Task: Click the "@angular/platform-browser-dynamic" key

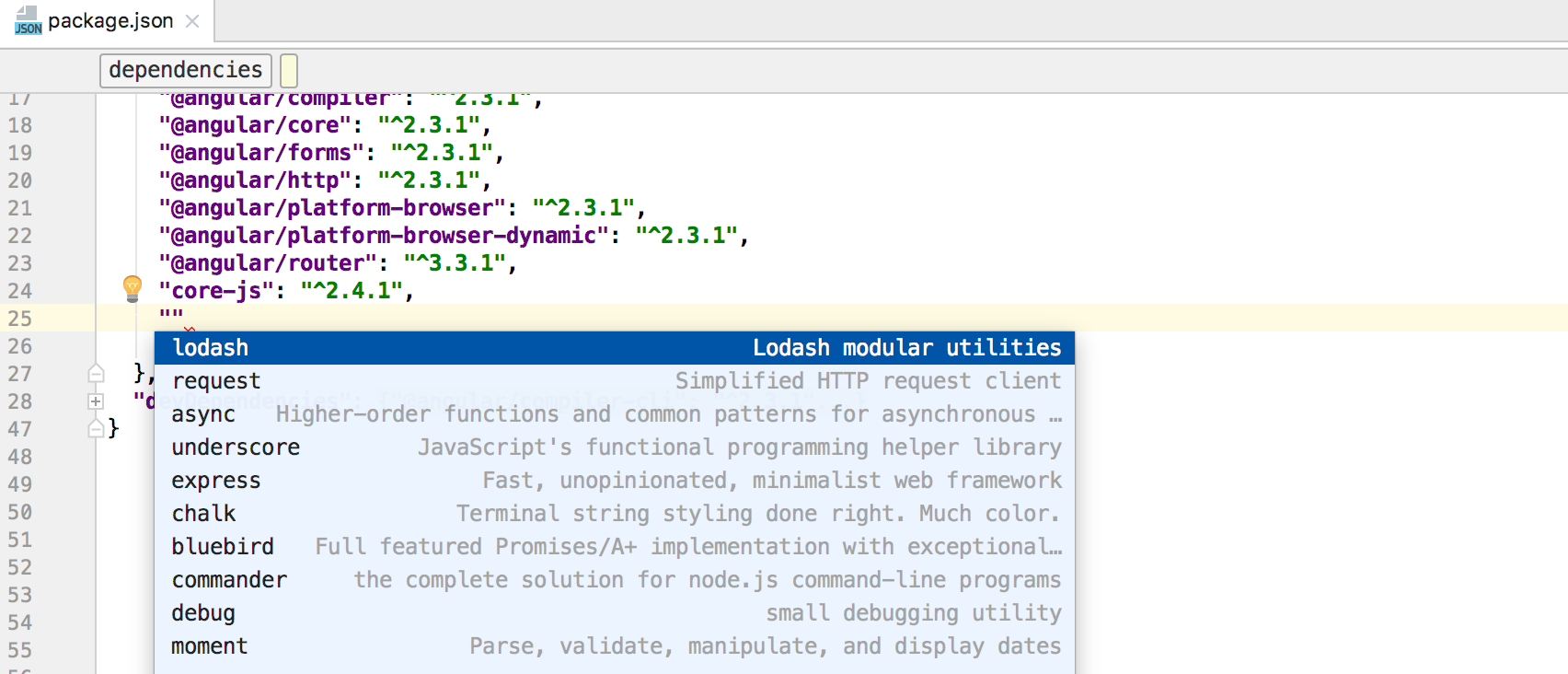Action: (x=384, y=236)
